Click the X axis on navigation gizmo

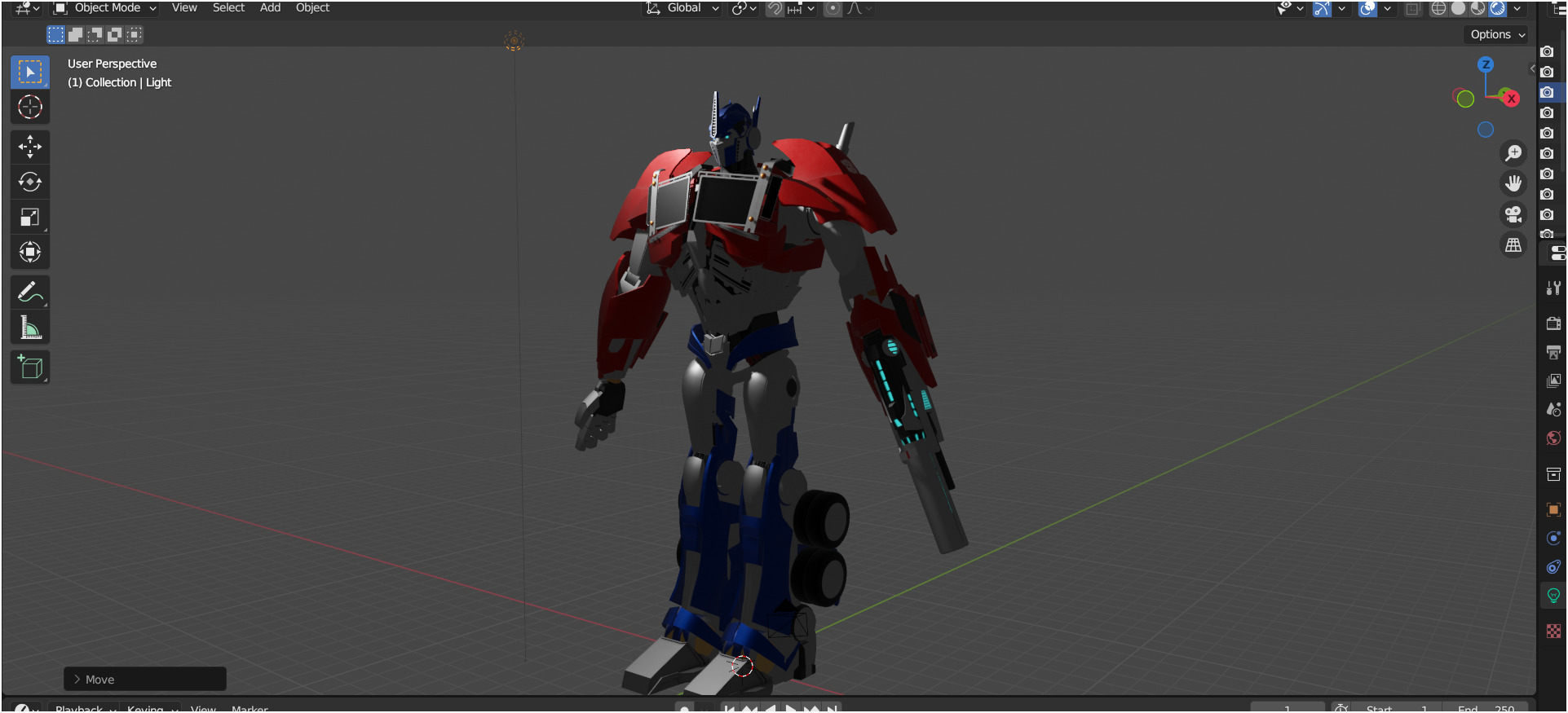(1512, 99)
